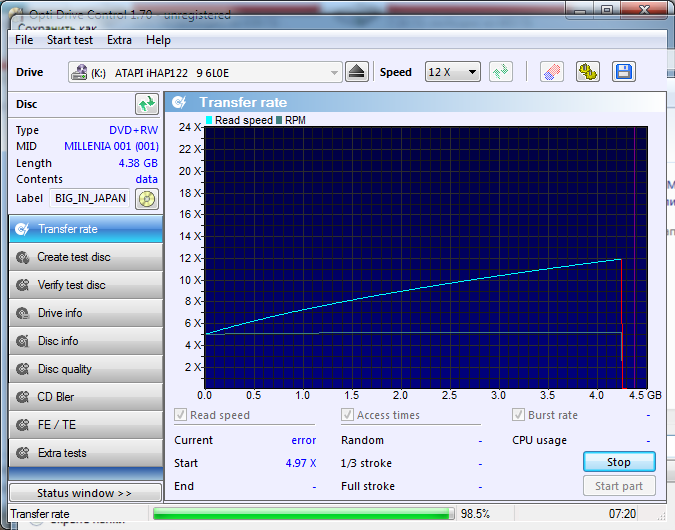
Task: Click the disc label edit icon
Action: pos(147,198)
